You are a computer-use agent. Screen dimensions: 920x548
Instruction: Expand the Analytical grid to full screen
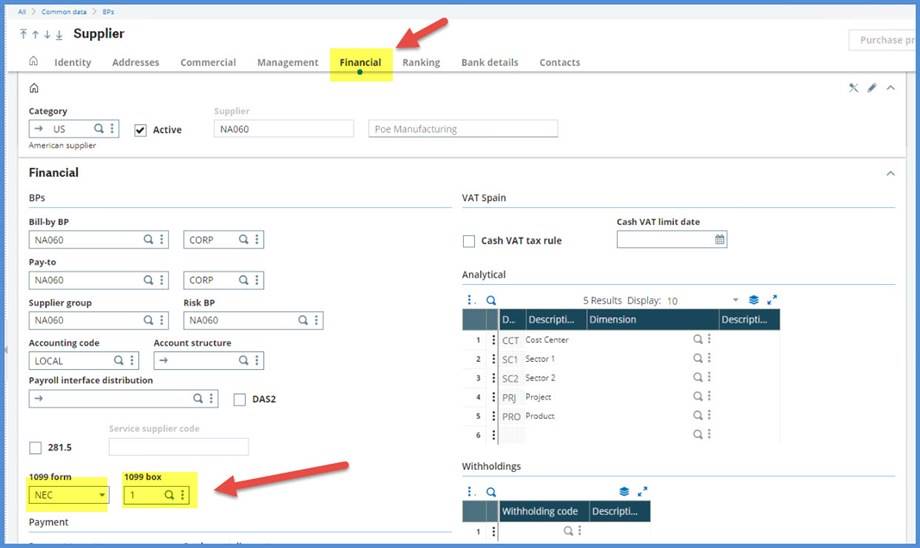[x=771, y=300]
